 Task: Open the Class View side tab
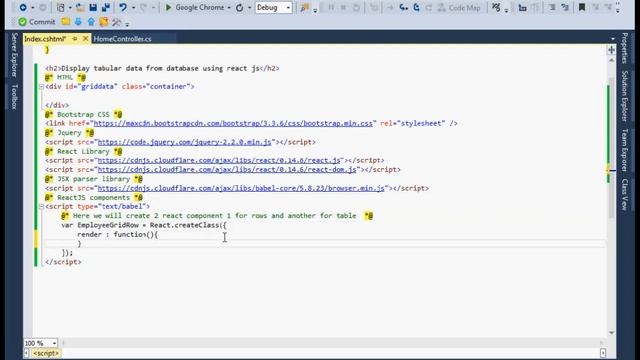pyautogui.click(x=624, y=194)
